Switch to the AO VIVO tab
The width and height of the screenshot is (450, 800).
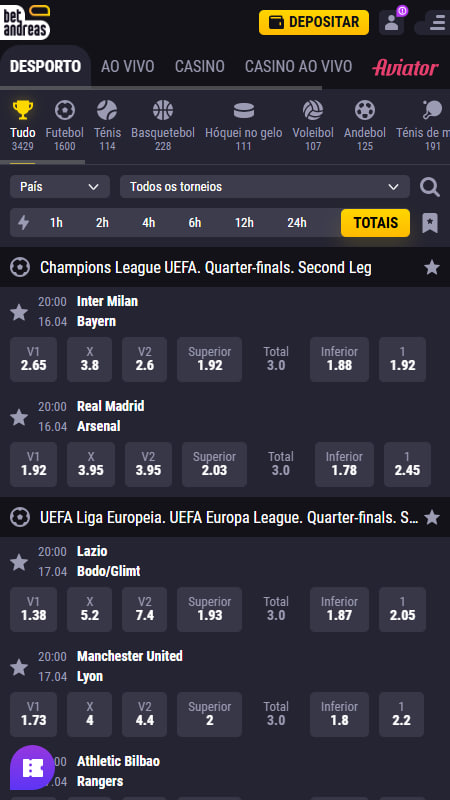pos(128,66)
